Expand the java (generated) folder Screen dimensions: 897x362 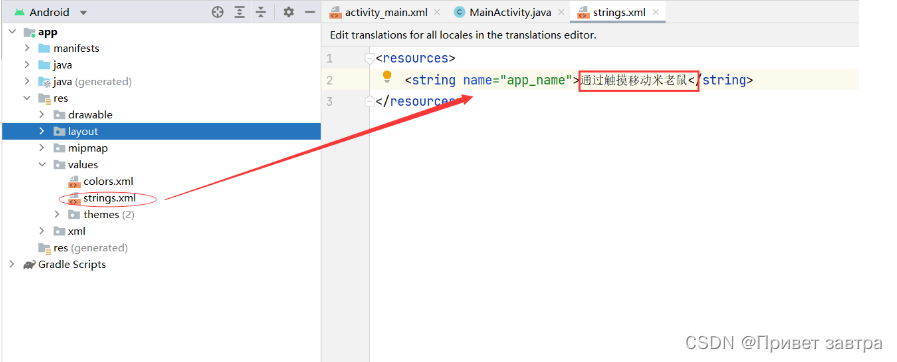(27, 82)
